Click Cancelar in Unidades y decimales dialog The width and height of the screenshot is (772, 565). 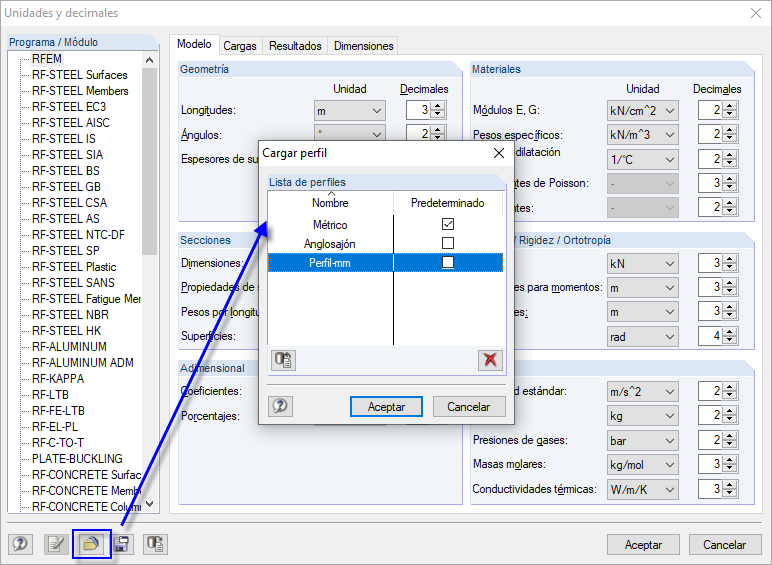coord(724,545)
